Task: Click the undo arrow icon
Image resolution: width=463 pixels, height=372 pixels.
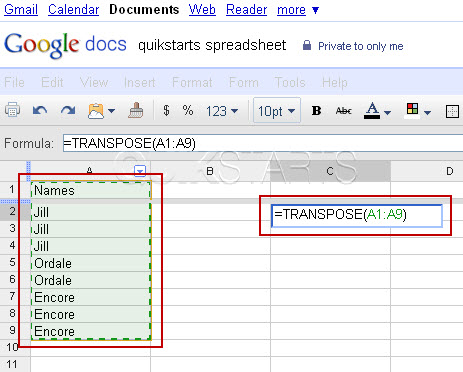Action: pos(40,110)
